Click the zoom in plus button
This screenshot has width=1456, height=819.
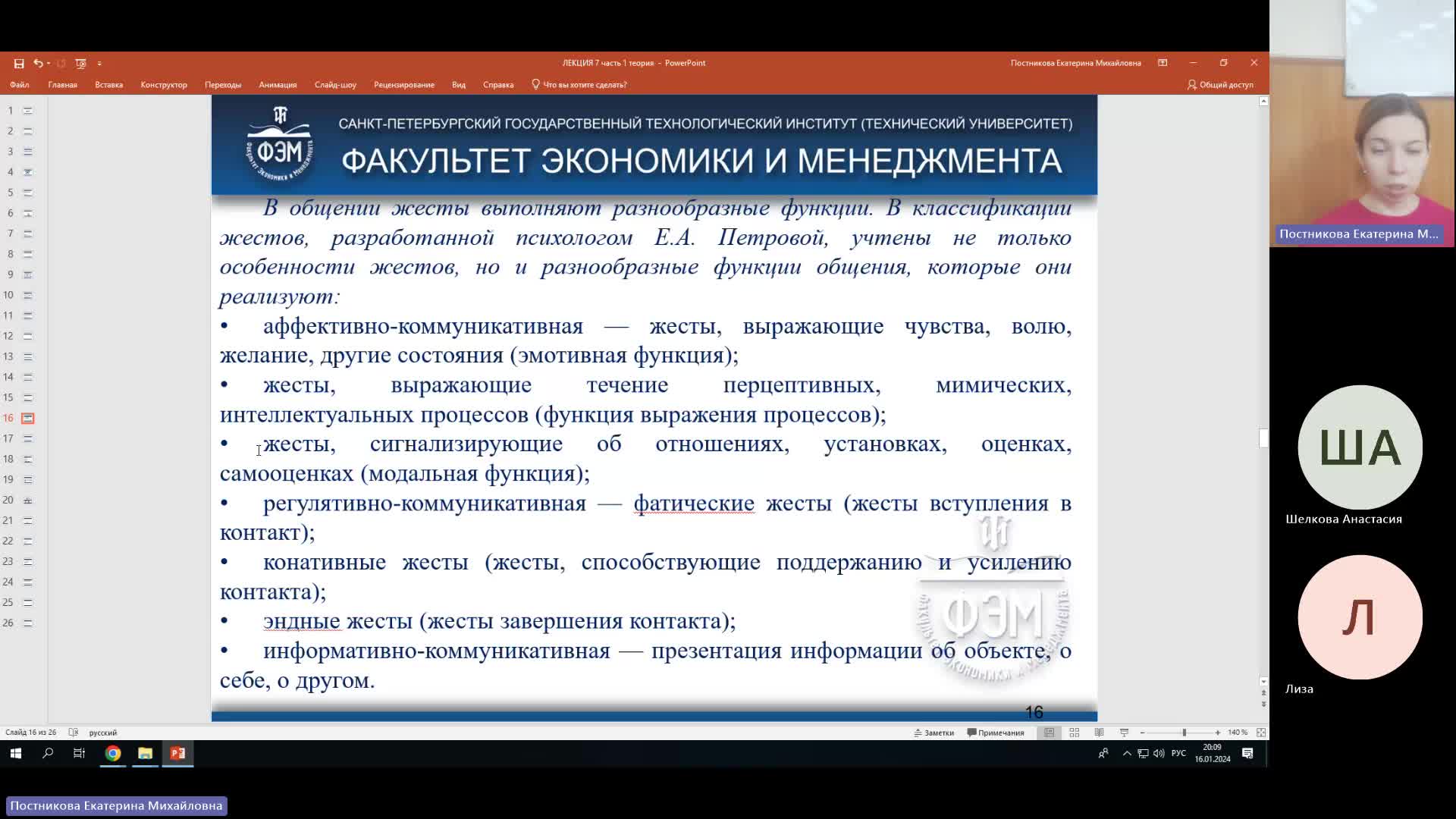tap(1218, 733)
